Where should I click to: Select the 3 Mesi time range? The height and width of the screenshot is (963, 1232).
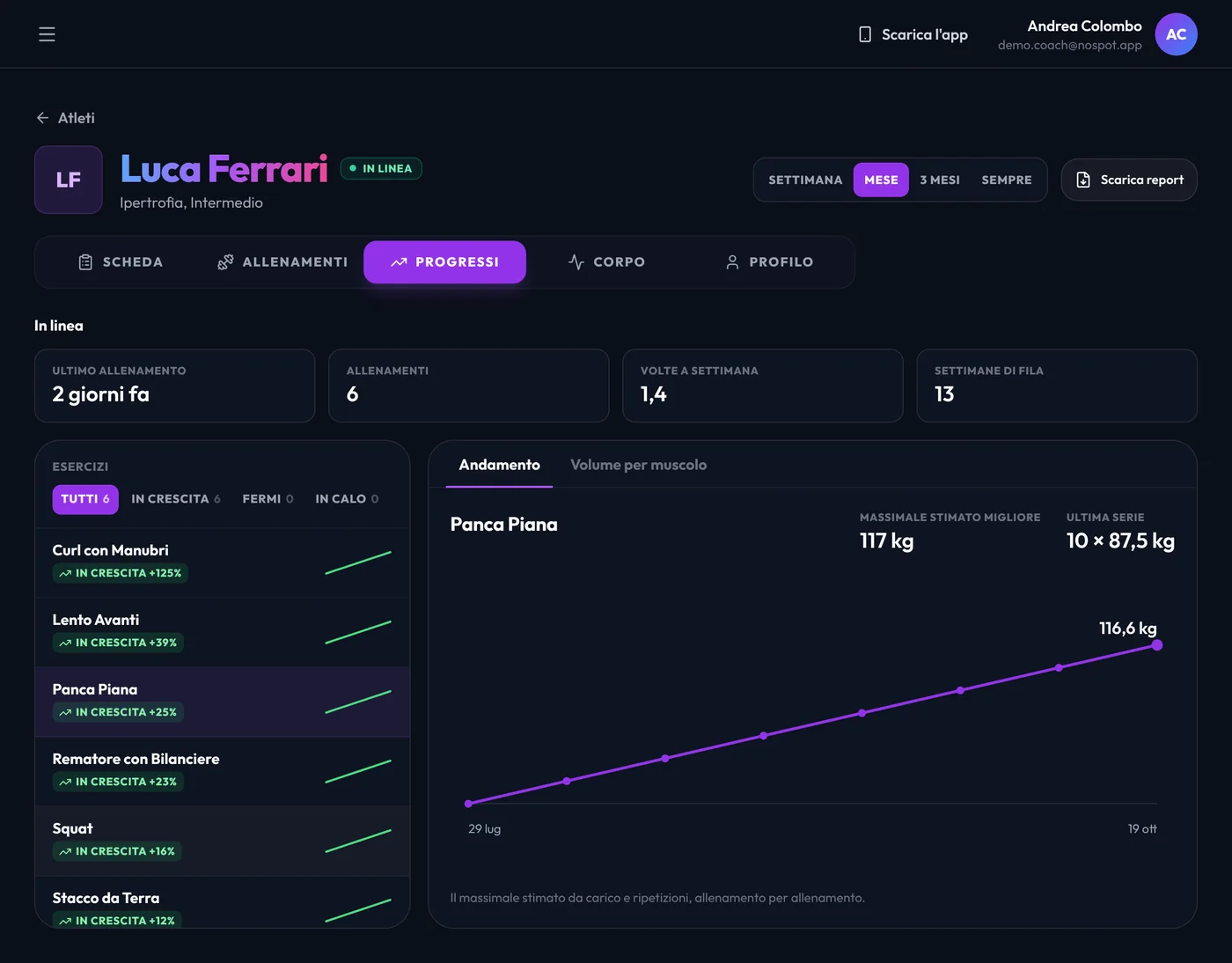(x=940, y=180)
